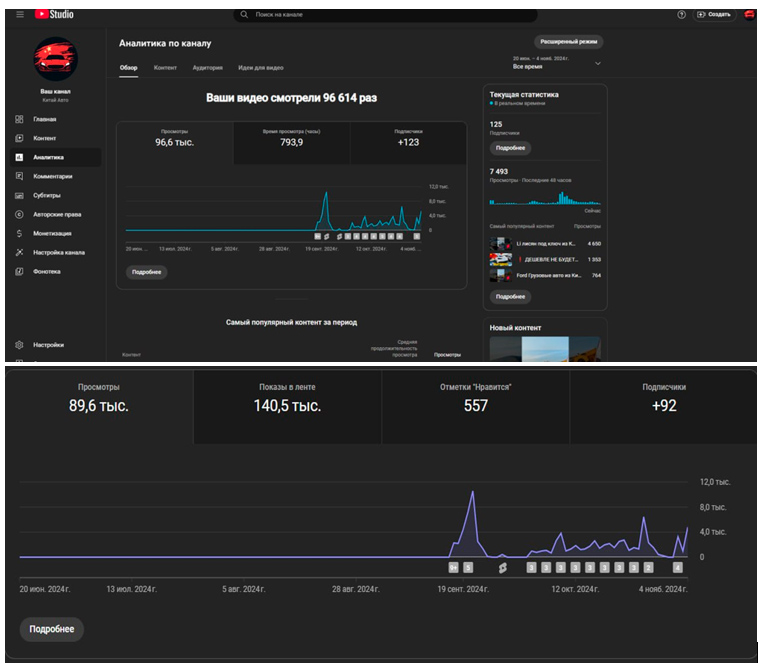Switch to the Обзор tab
The height and width of the screenshot is (668, 761).
point(129,67)
